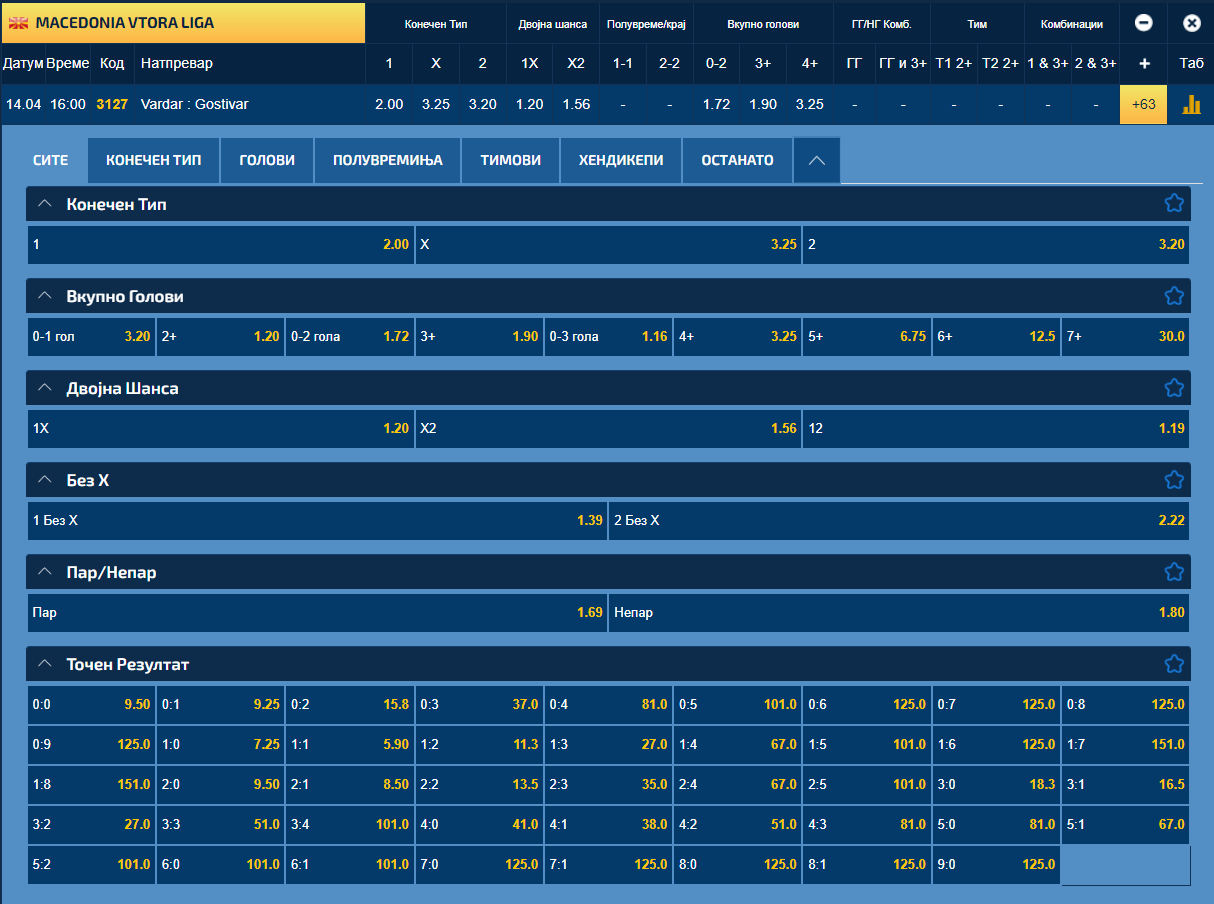Select 1 Без Х at 1.39
Viewport: 1214px width, 904px height.
click(317, 520)
